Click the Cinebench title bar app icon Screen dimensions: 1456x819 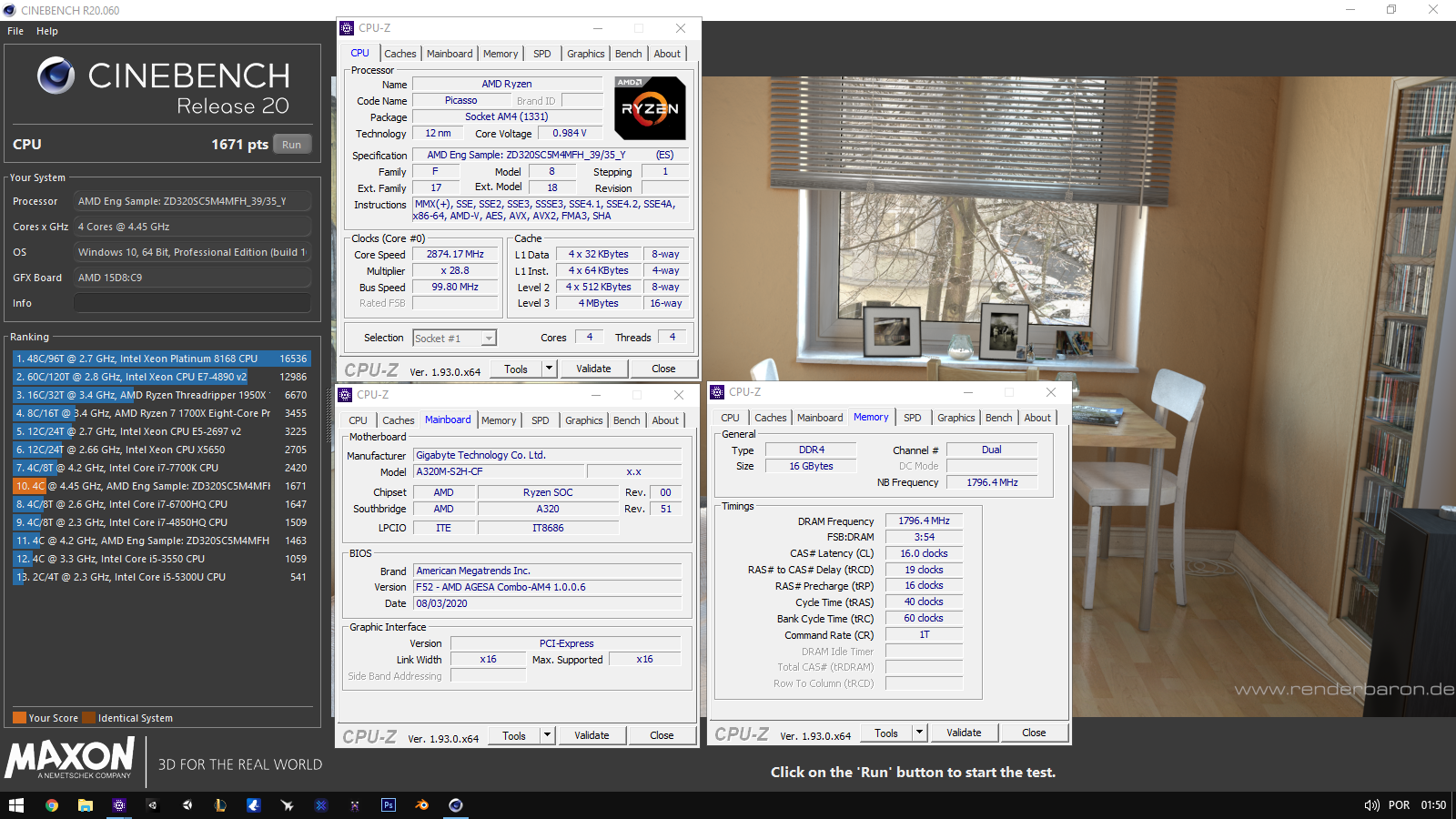(x=9, y=10)
